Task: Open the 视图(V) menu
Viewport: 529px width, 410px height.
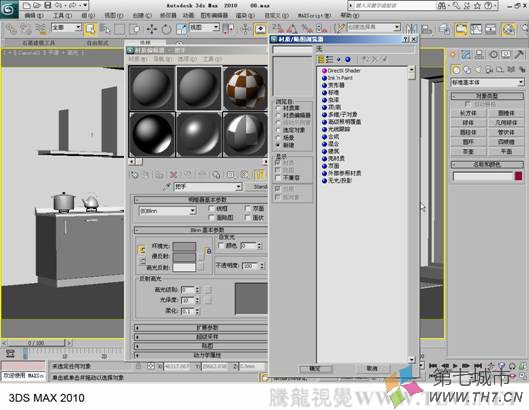Action: (x=113, y=16)
